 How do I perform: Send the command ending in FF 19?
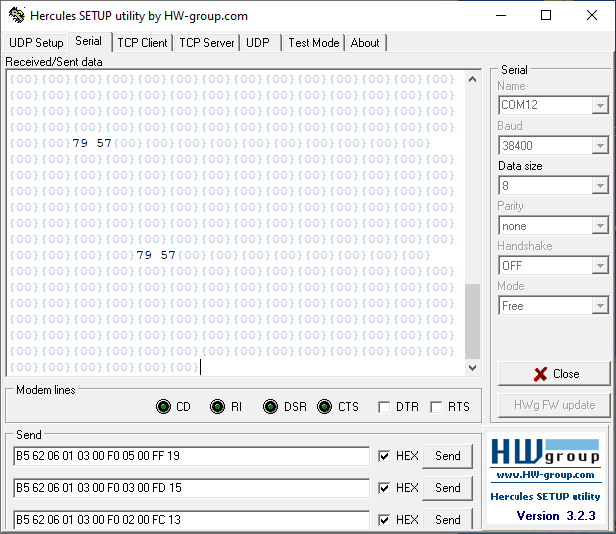(x=447, y=456)
